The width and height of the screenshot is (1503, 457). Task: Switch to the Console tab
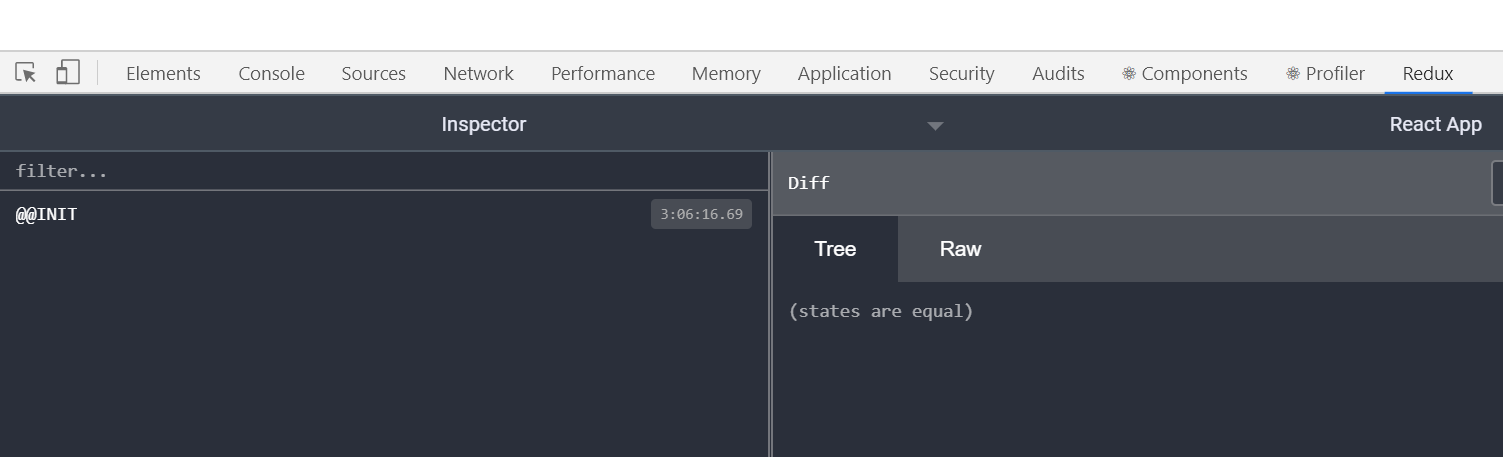click(x=271, y=74)
